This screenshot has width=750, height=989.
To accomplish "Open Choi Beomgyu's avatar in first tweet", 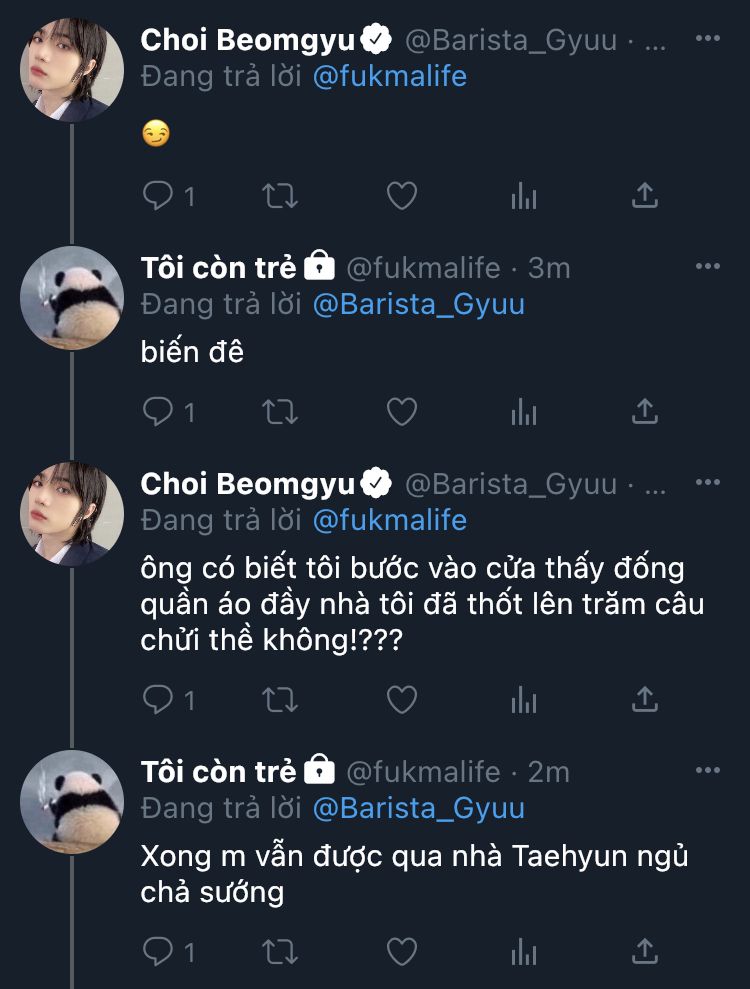I will click(x=72, y=69).
